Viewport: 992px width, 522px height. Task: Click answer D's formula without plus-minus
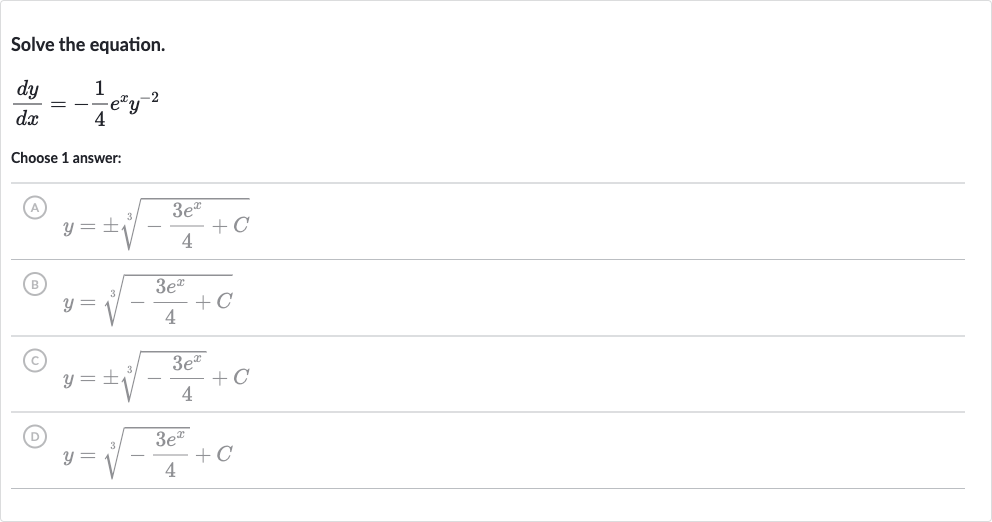point(148,454)
